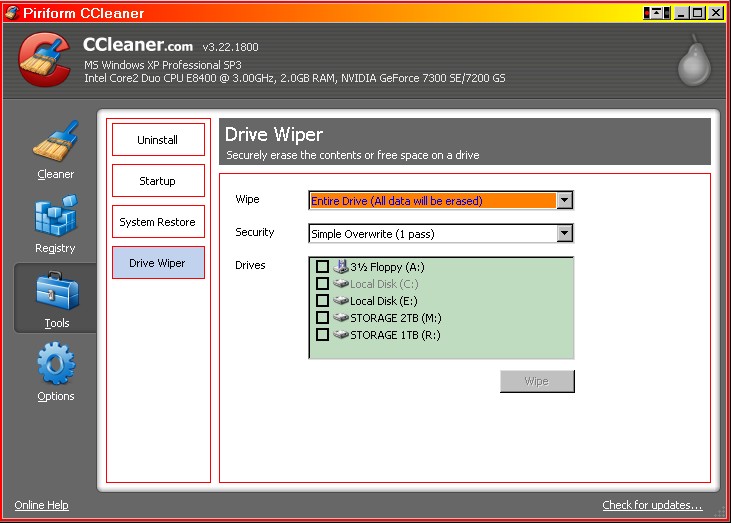Image resolution: width=731 pixels, height=523 pixels.
Task: Click the Local Disk (E:) label
Action: pyautogui.click(x=384, y=301)
